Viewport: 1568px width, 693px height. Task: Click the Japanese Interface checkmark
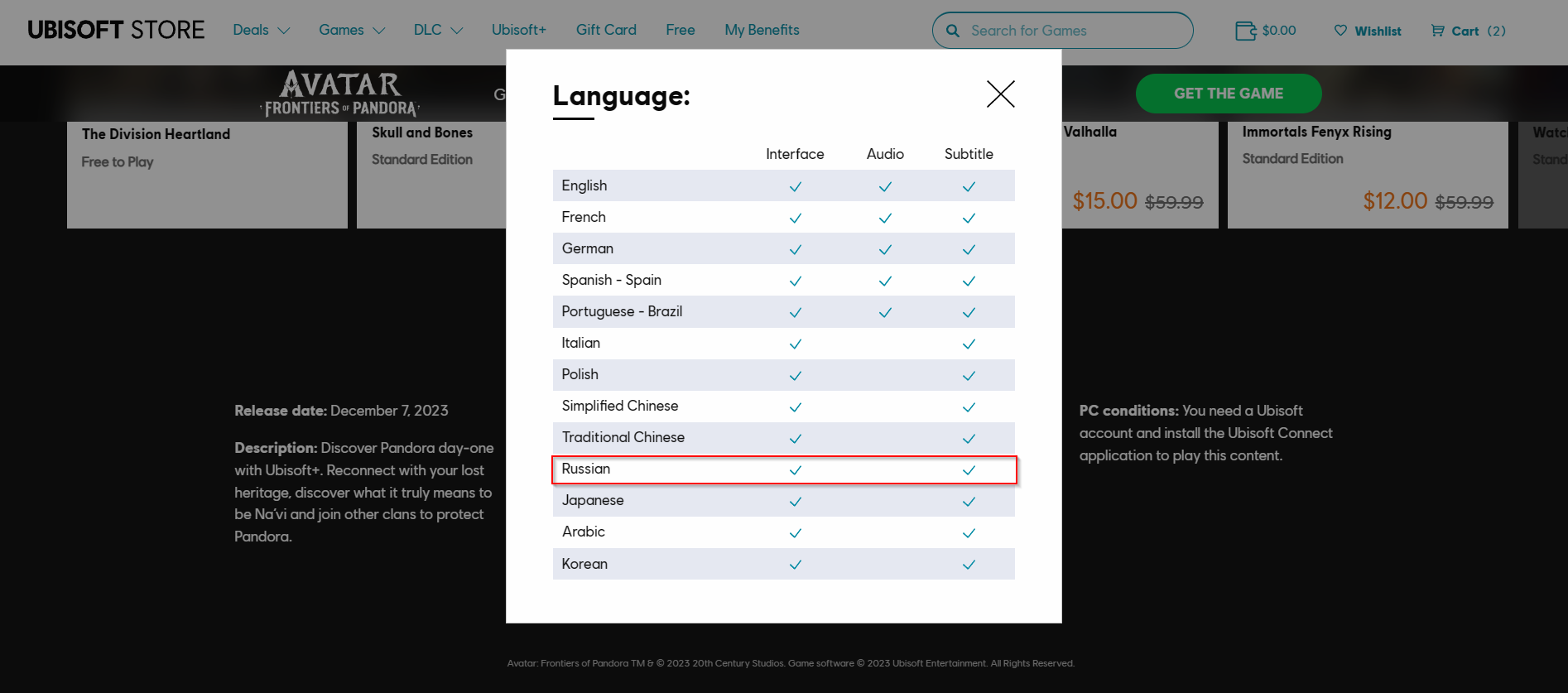(x=796, y=502)
